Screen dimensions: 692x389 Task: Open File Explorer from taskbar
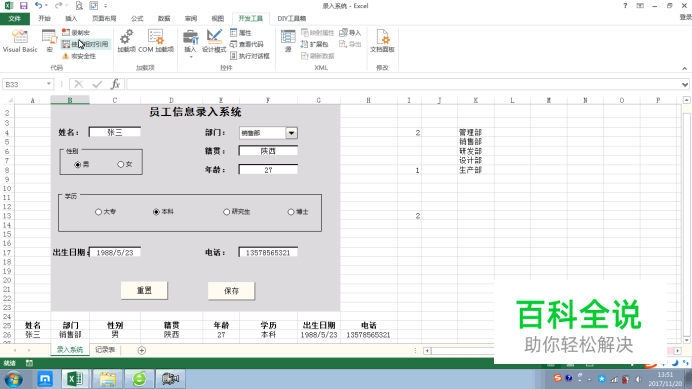[x=107, y=379]
